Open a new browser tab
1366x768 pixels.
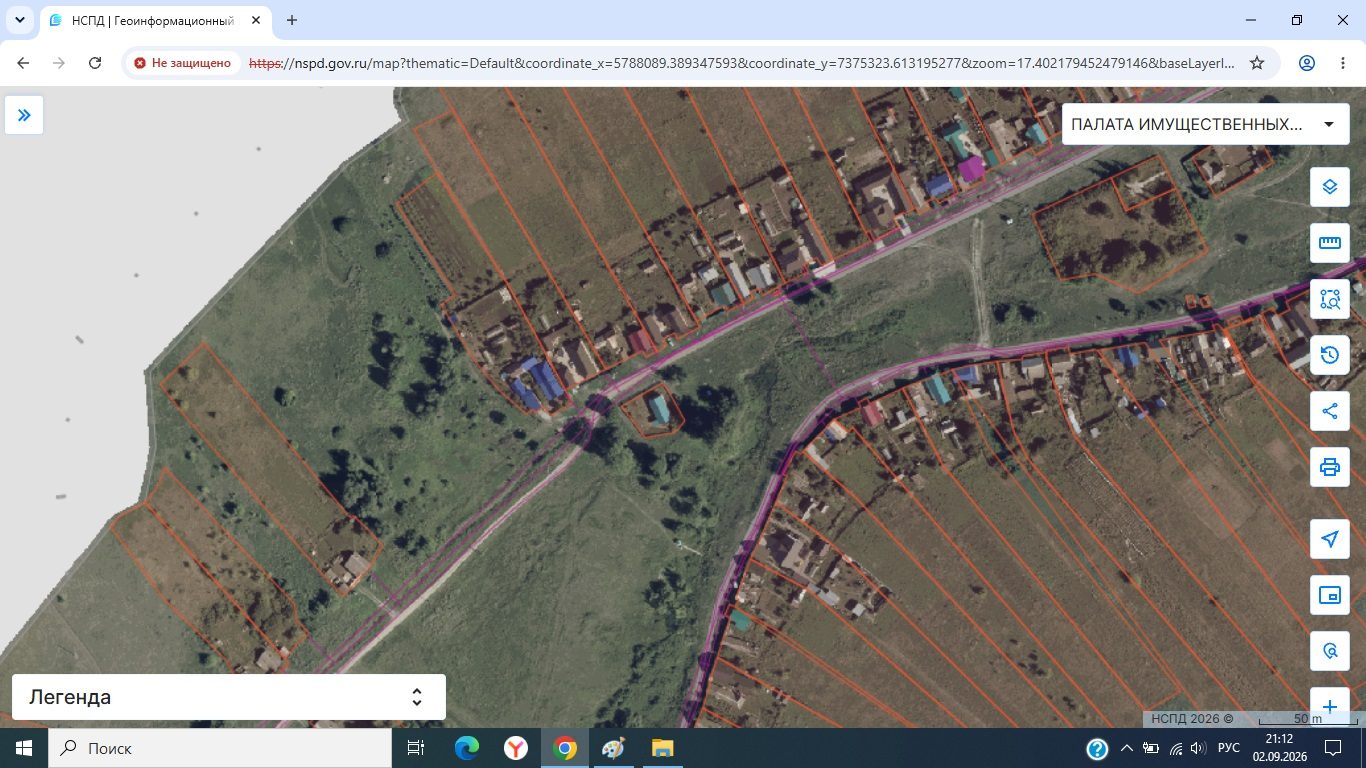292,20
